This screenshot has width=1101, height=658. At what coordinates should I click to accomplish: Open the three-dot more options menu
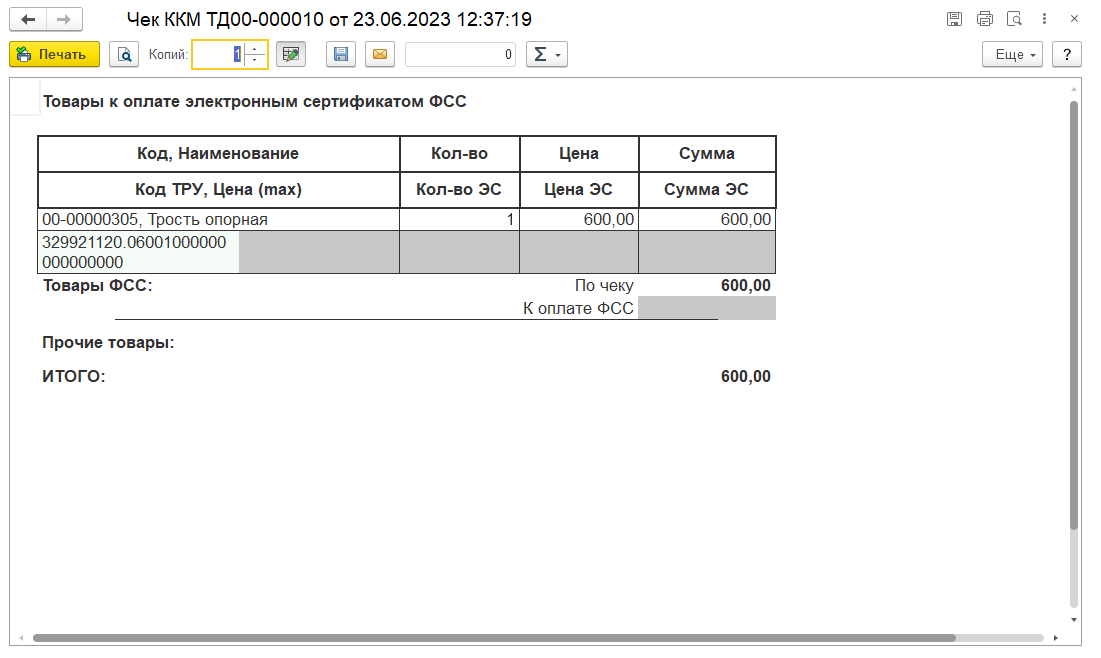click(x=1044, y=19)
